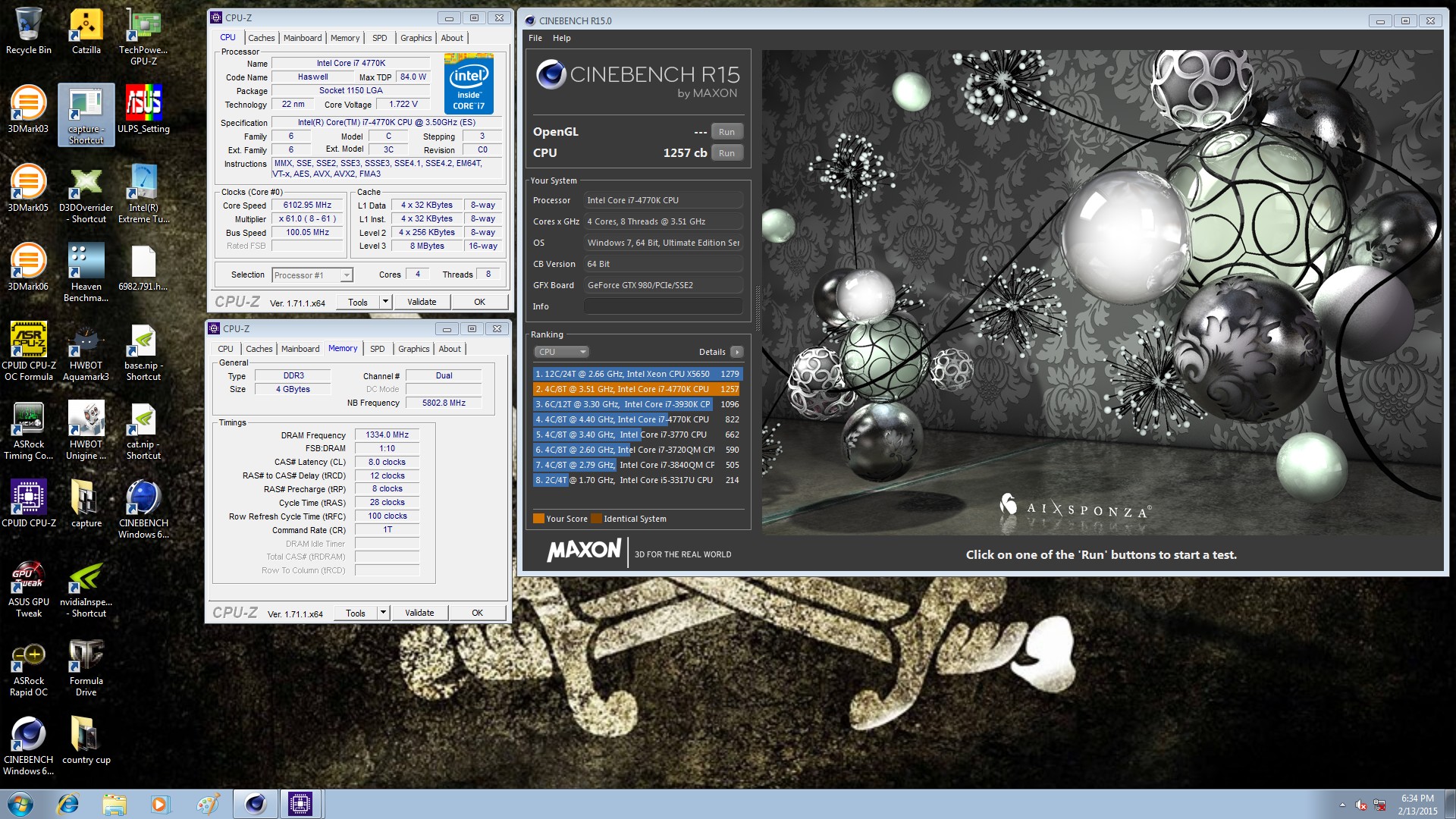Open the Catzilla desktop icon

point(86,31)
